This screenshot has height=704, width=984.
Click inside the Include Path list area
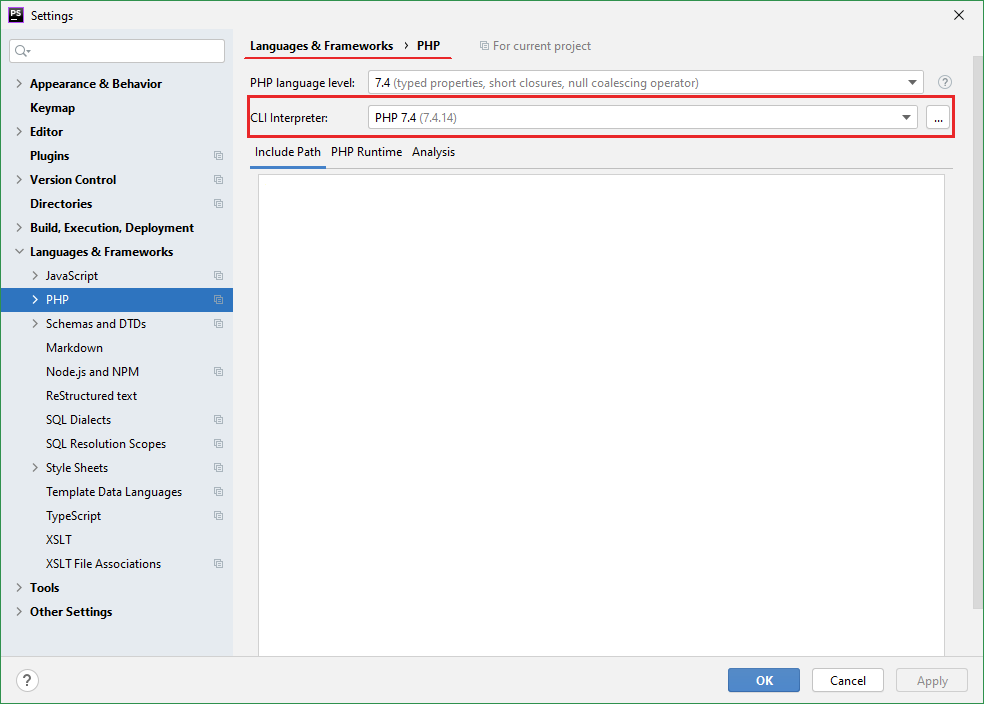(601, 415)
